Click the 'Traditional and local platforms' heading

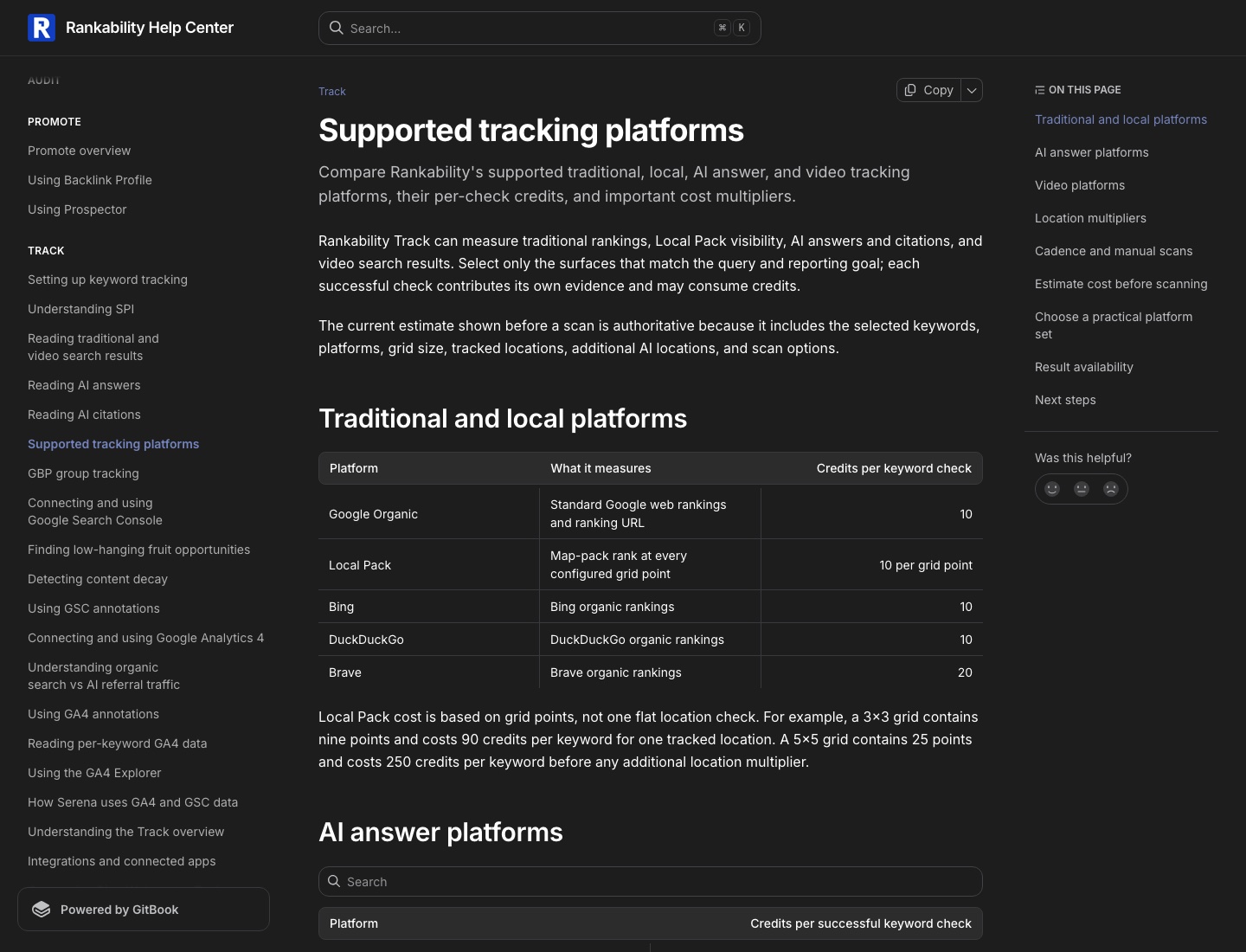click(503, 419)
